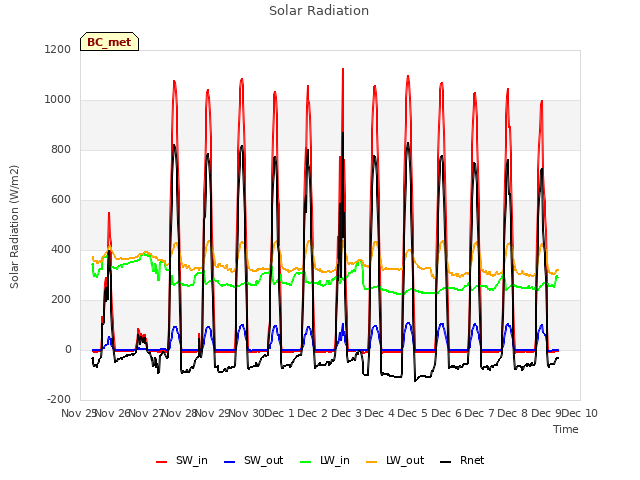640x480 pixels.
Task: Click the 1200 y-axis tick label
Action: coord(58,49)
